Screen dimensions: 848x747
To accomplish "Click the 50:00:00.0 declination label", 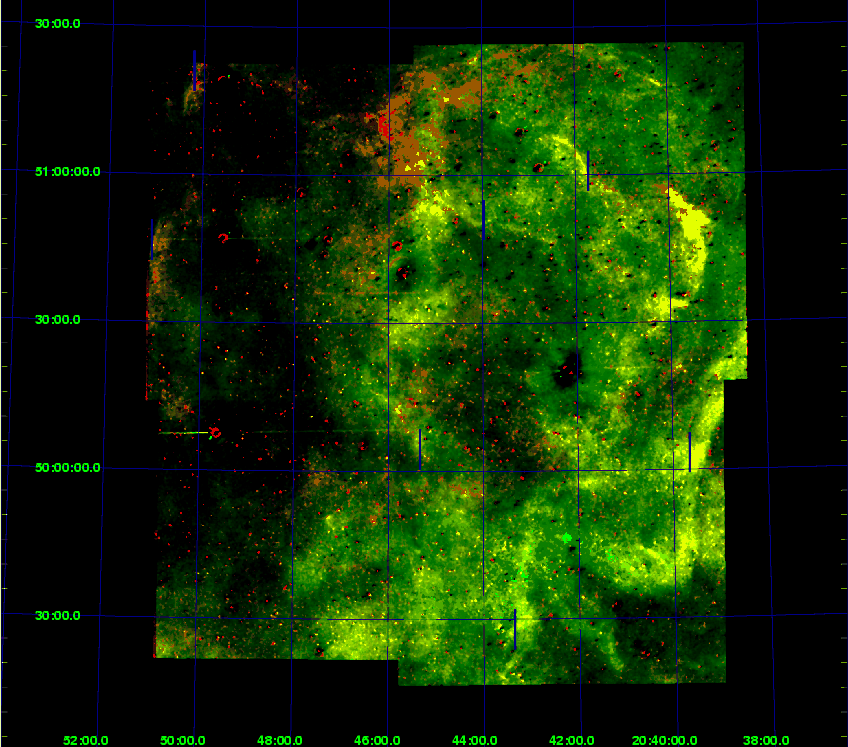I will (x=68, y=468).
